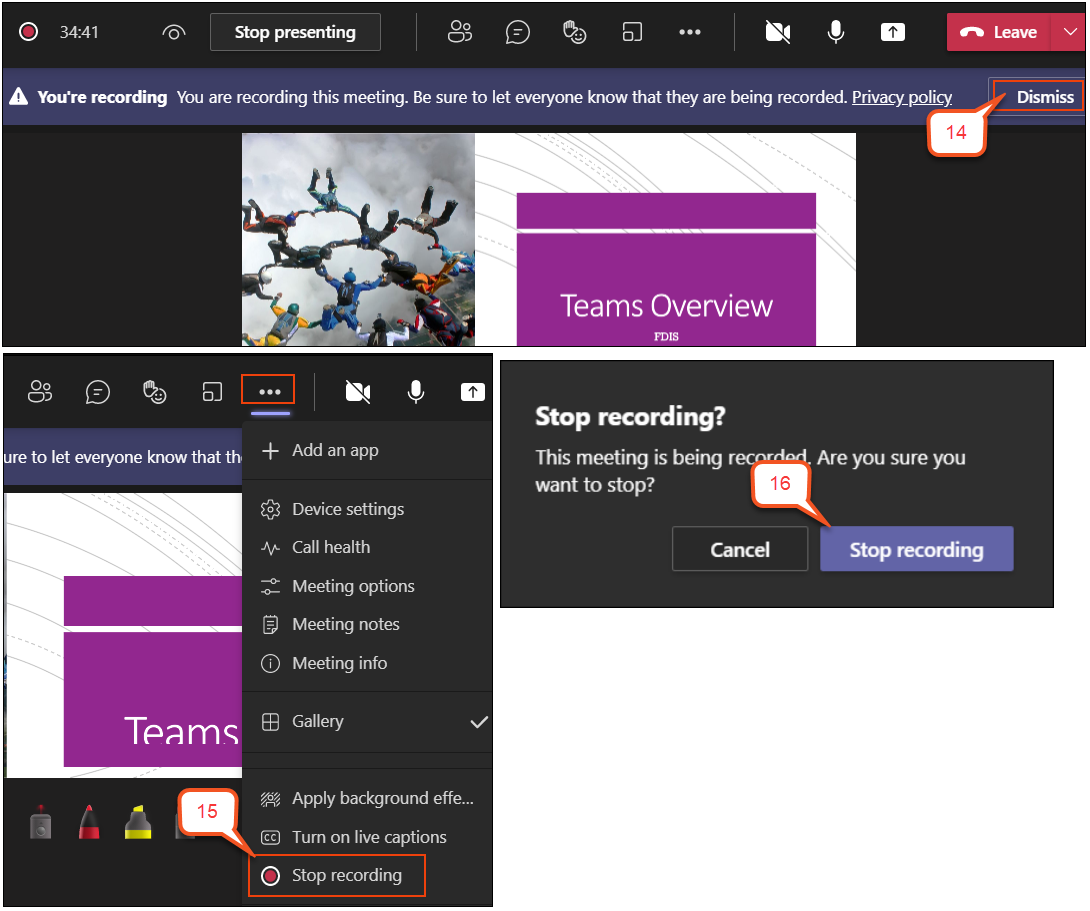The image size is (1090, 911).
Task: Open breakout rooms in the toolbar with Leave button
Action: point(632,32)
